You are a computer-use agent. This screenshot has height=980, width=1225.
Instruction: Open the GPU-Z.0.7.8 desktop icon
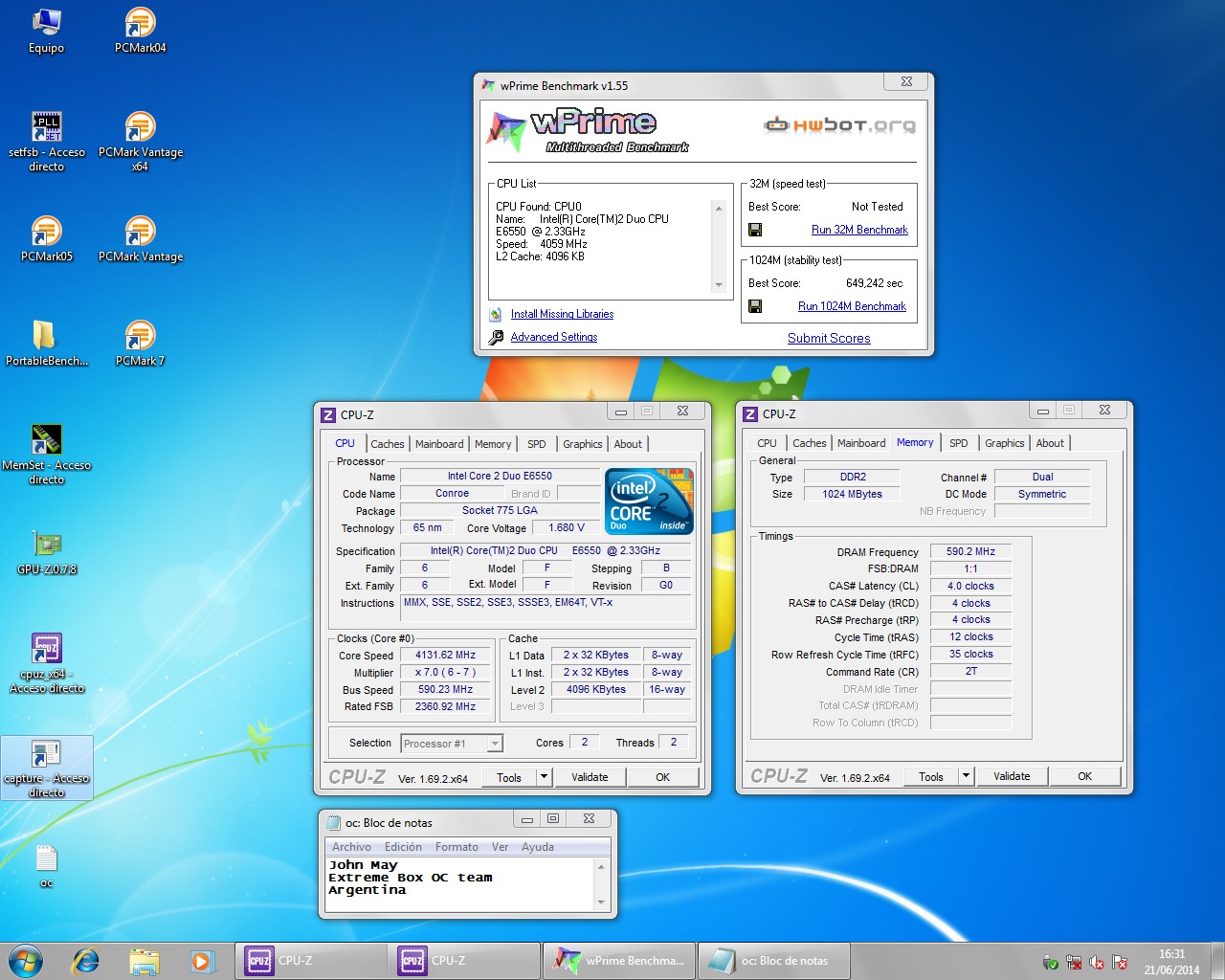click(46, 551)
